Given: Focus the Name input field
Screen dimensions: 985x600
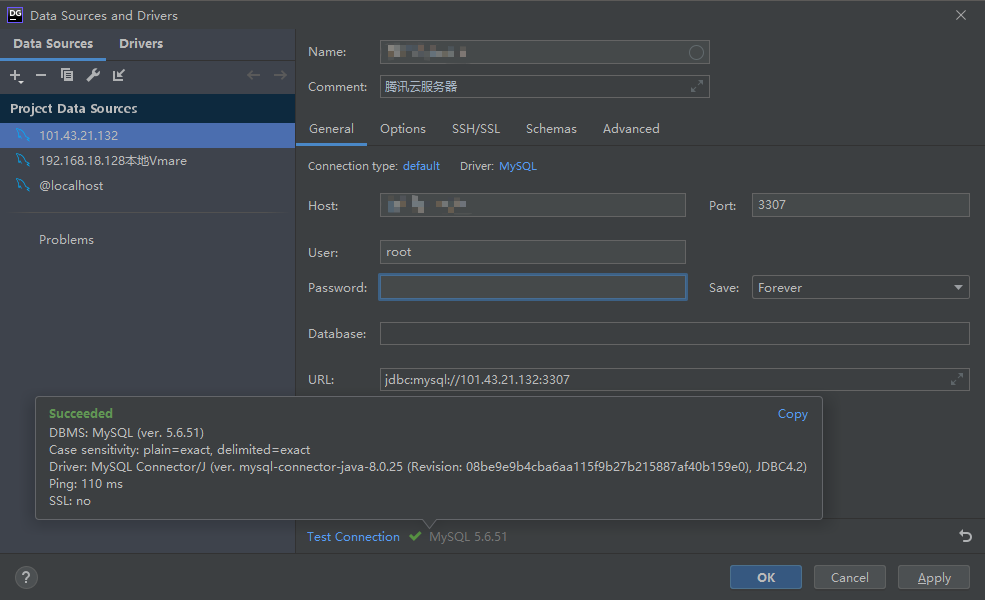Looking at the screenshot, I should click(x=545, y=52).
